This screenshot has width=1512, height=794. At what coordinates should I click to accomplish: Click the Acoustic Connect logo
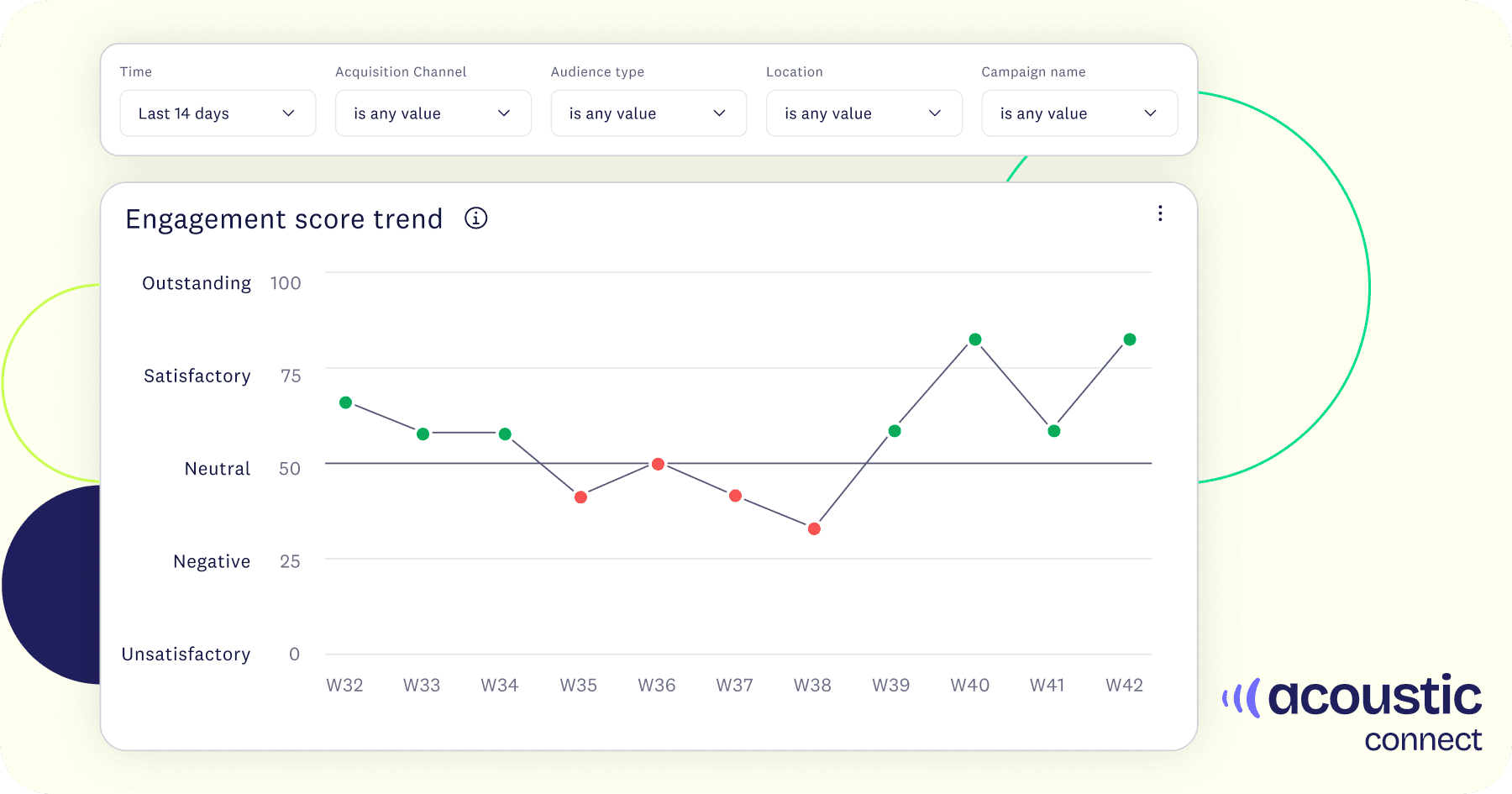[1352, 713]
